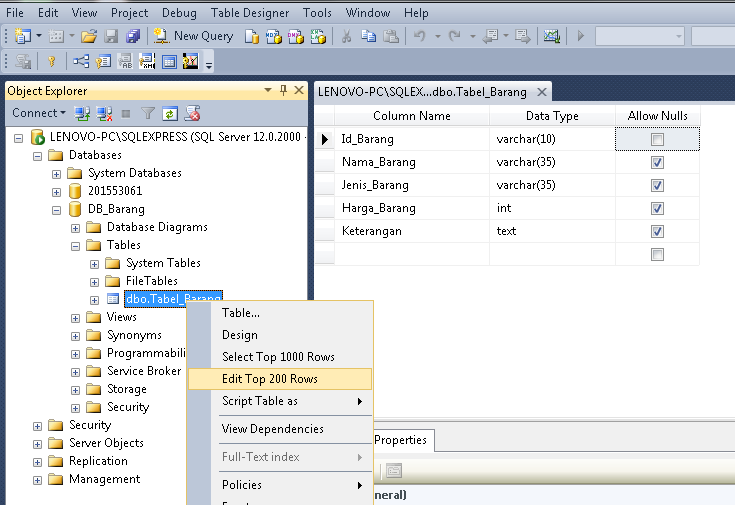The image size is (735, 505).
Task: Open a Database Engine Query via toolbar icon
Action: click(x=252, y=36)
